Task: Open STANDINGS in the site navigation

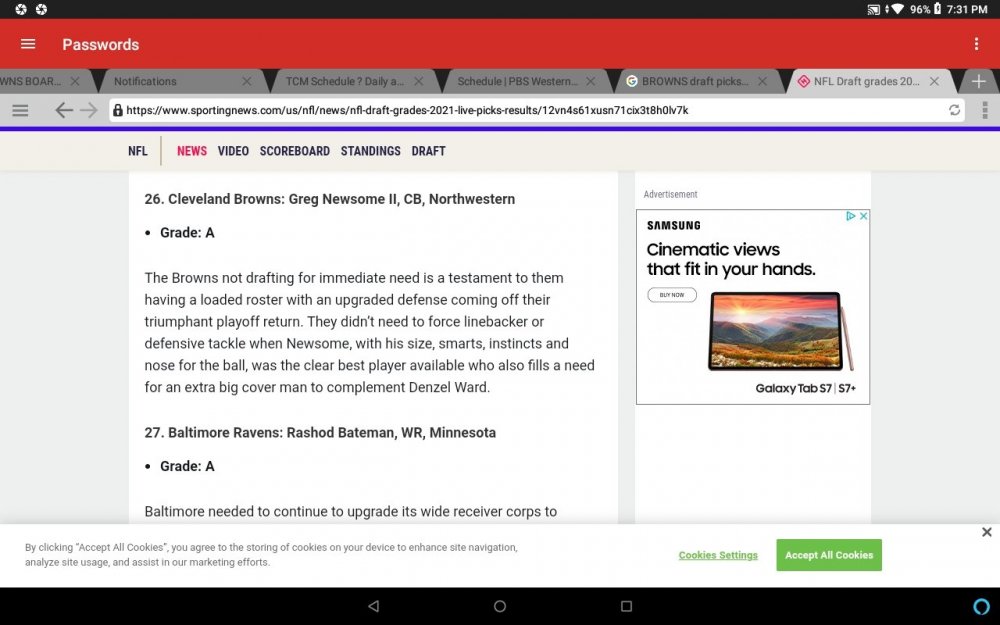Action: 371,151
